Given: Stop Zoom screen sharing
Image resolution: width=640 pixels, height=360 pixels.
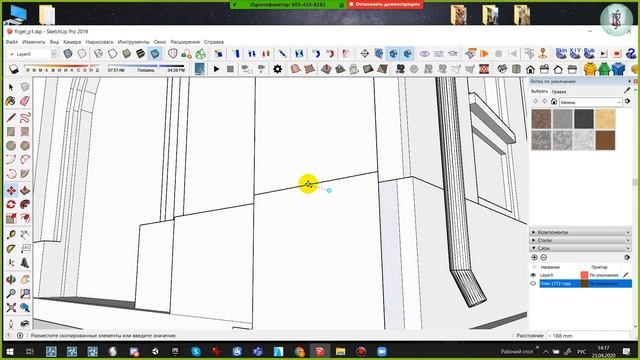Looking at the screenshot, I should click(x=384, y=4).
